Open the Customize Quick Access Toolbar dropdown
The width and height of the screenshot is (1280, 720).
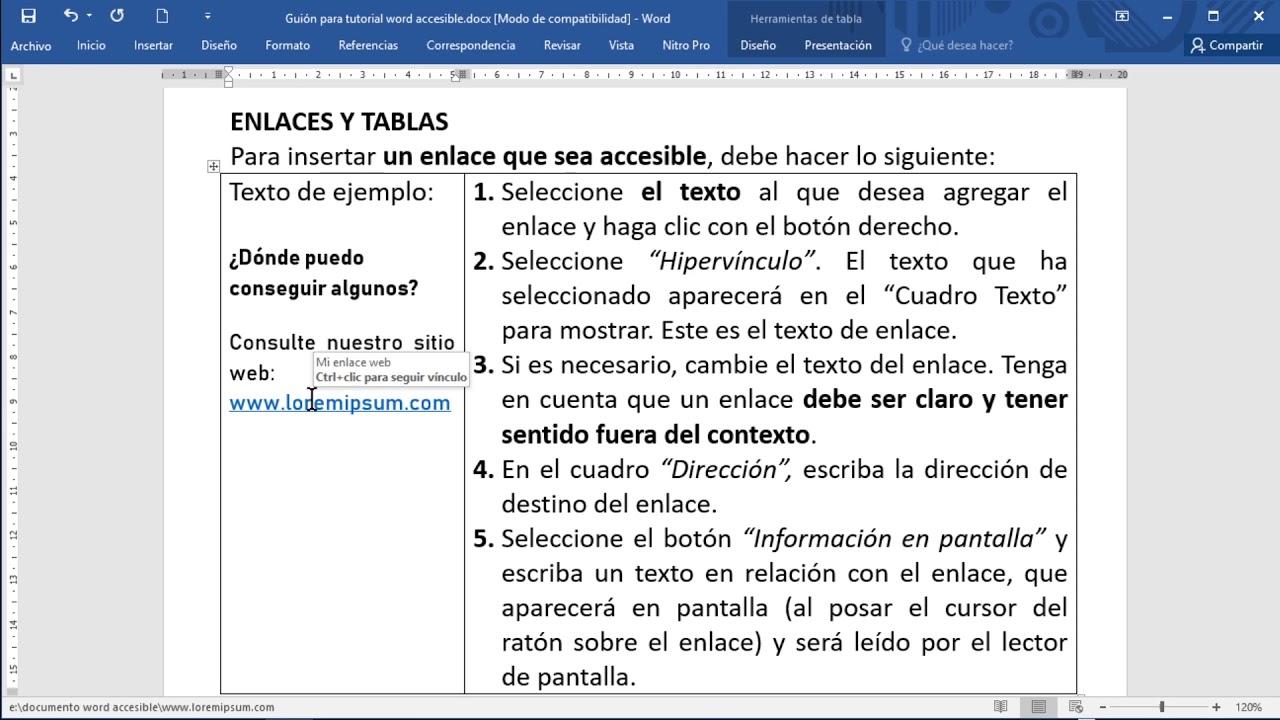[205, 15]
